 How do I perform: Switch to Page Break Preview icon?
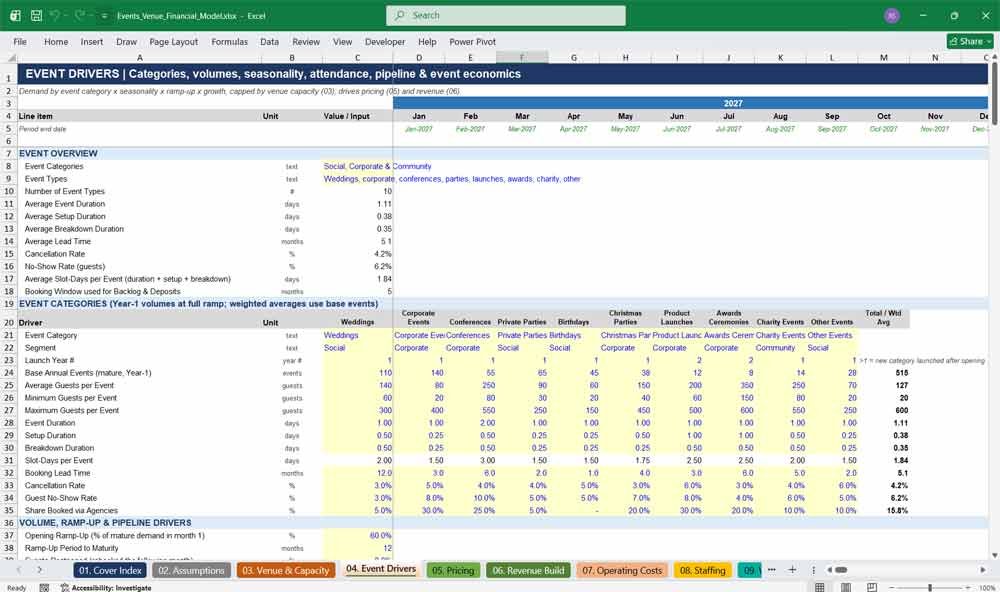pyautogui.click(x=871, y=587)
